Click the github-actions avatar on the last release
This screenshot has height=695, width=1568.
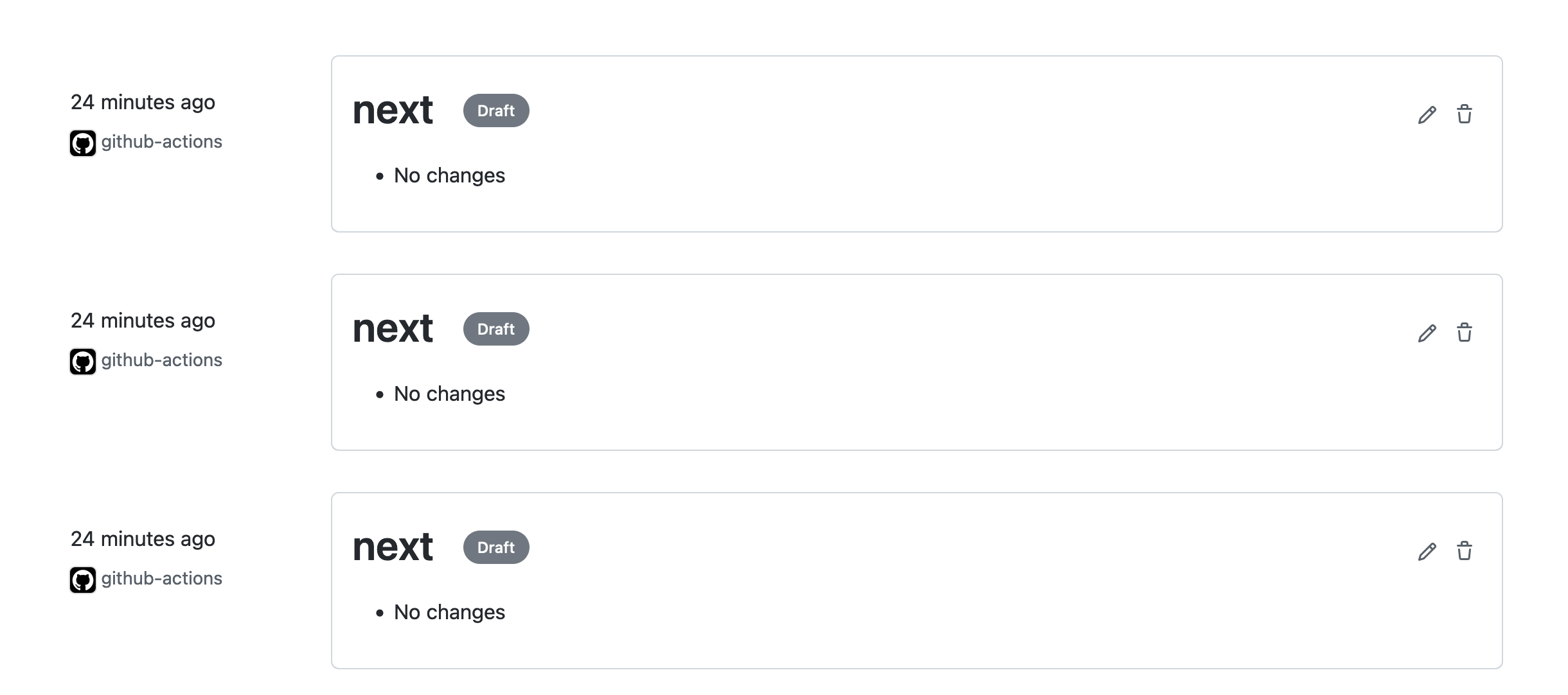pos(83,579)
